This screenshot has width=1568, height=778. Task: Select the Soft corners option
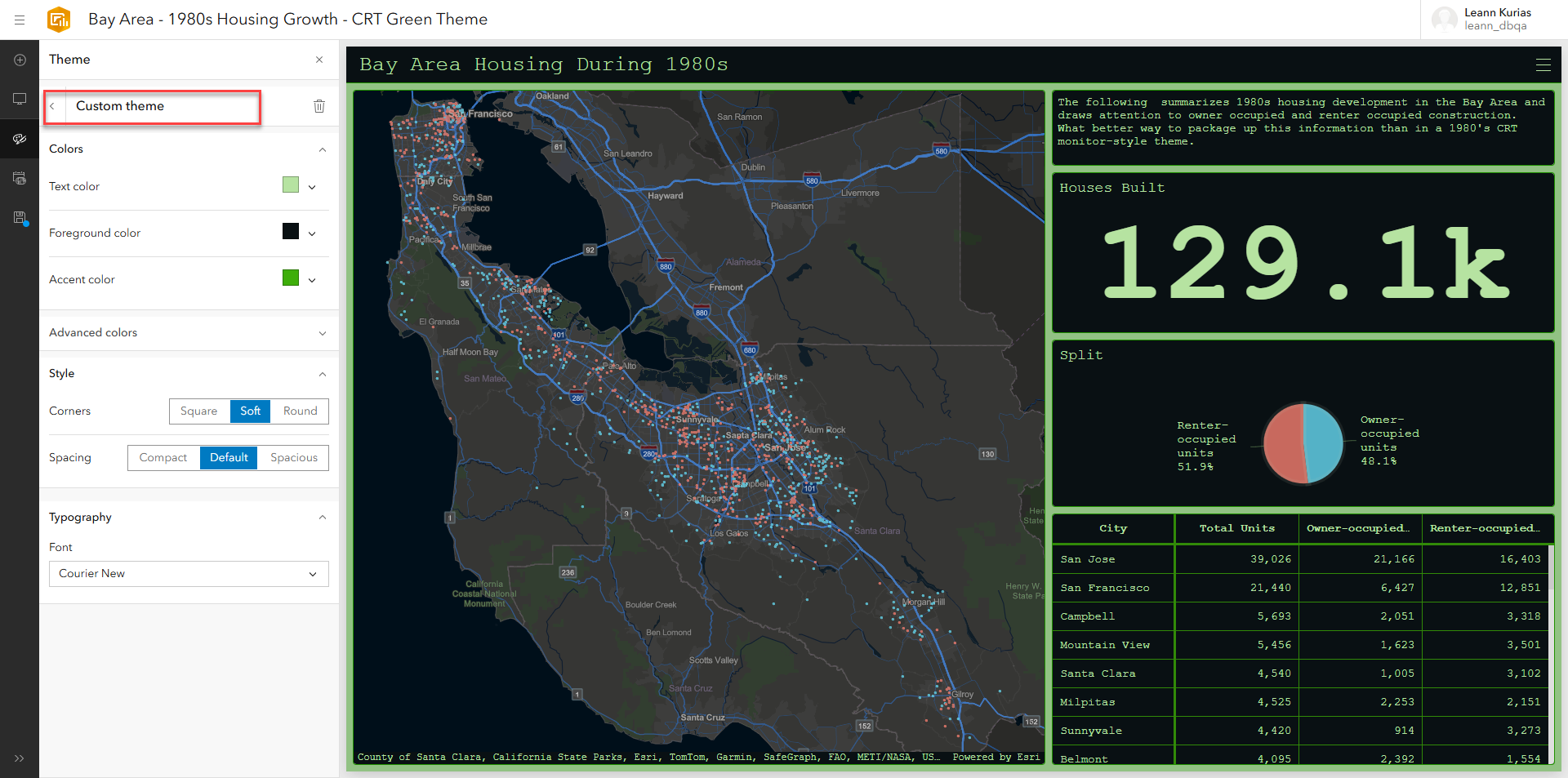click(x=250, y=411)
